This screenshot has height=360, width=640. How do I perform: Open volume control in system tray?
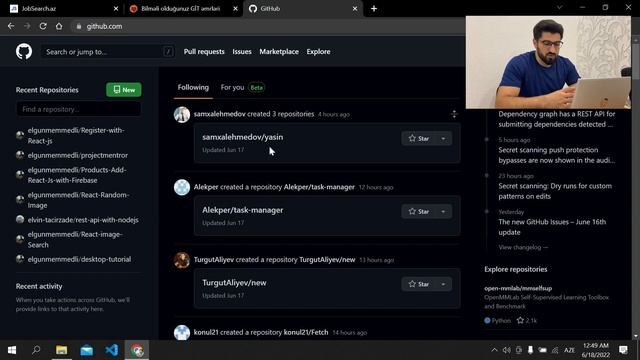click(507, 350)
